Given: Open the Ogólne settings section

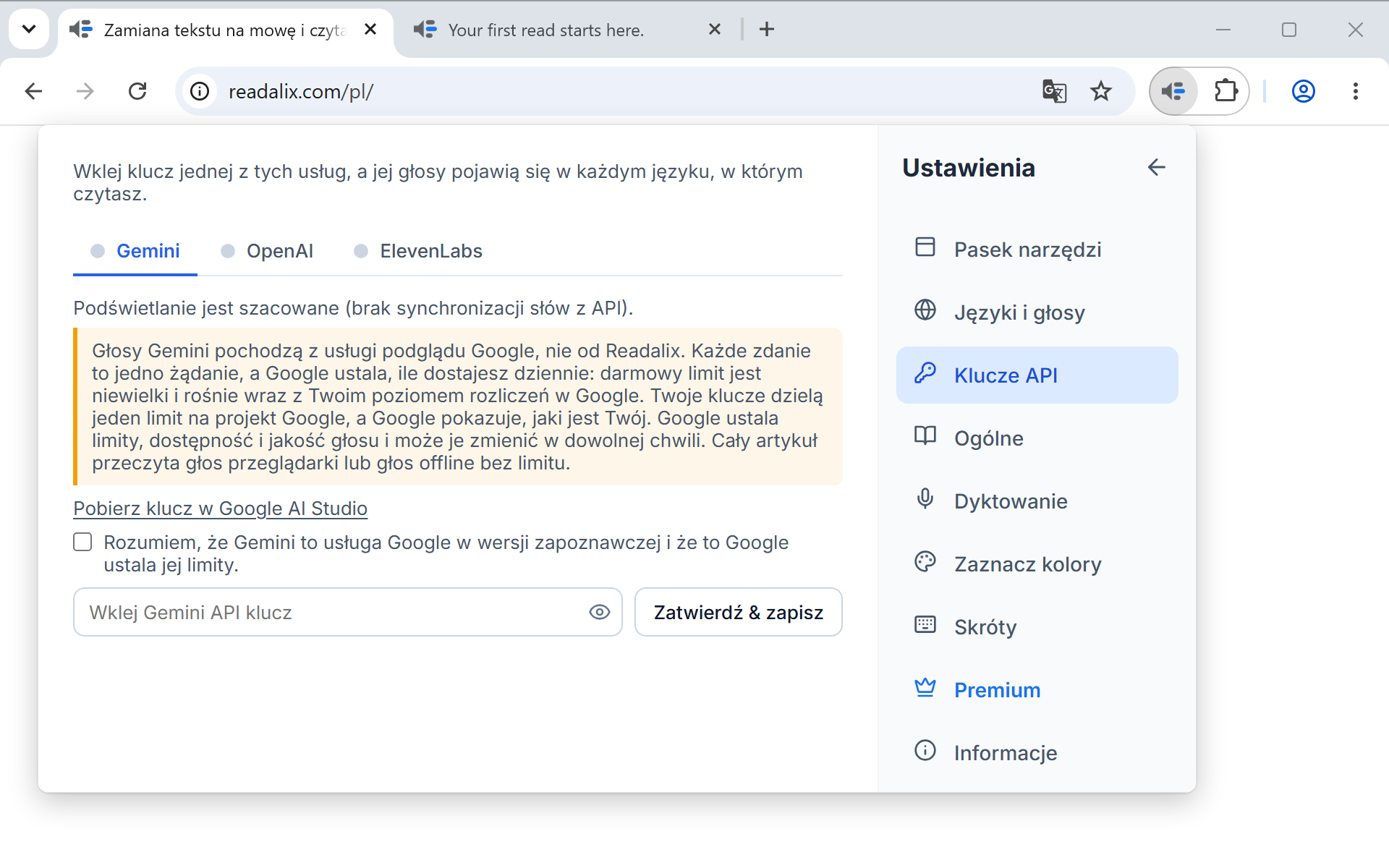Looking at the screenshot, I should [x=1037, y=438].
